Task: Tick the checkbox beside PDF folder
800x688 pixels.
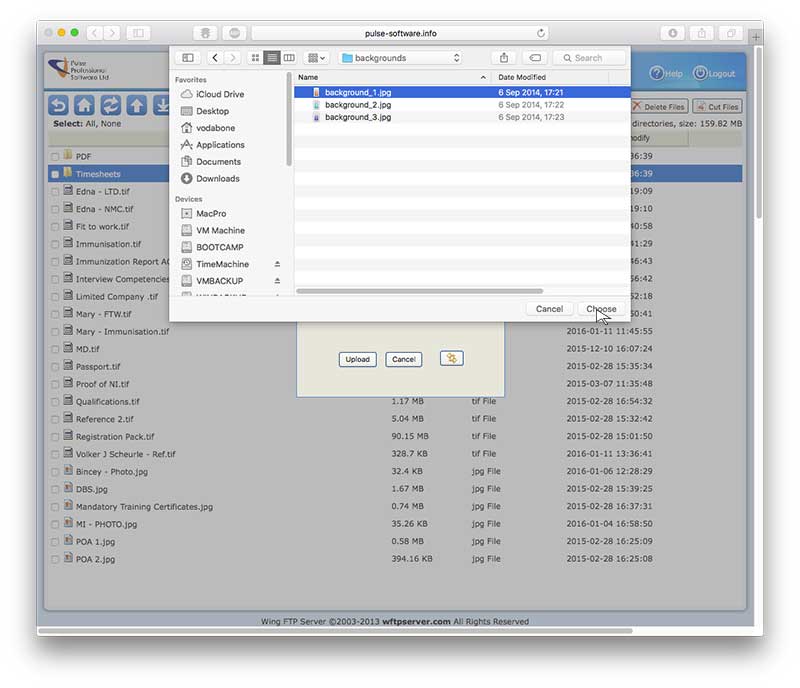Action: coord(55,157)
